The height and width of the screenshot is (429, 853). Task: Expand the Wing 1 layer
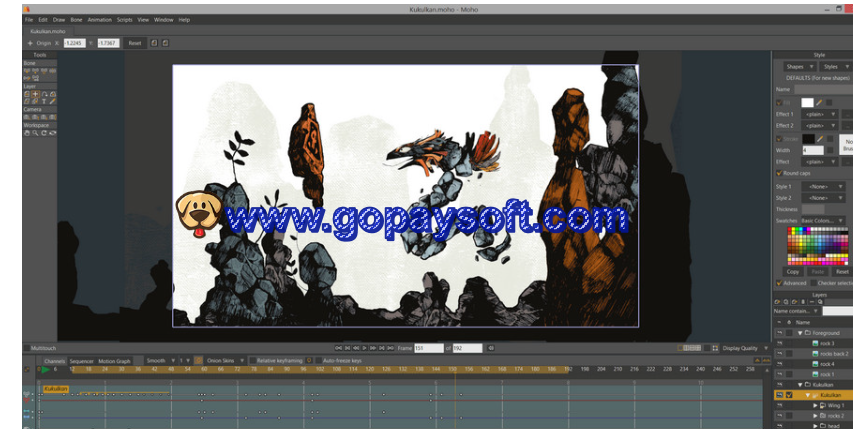[x=815, y=406]
